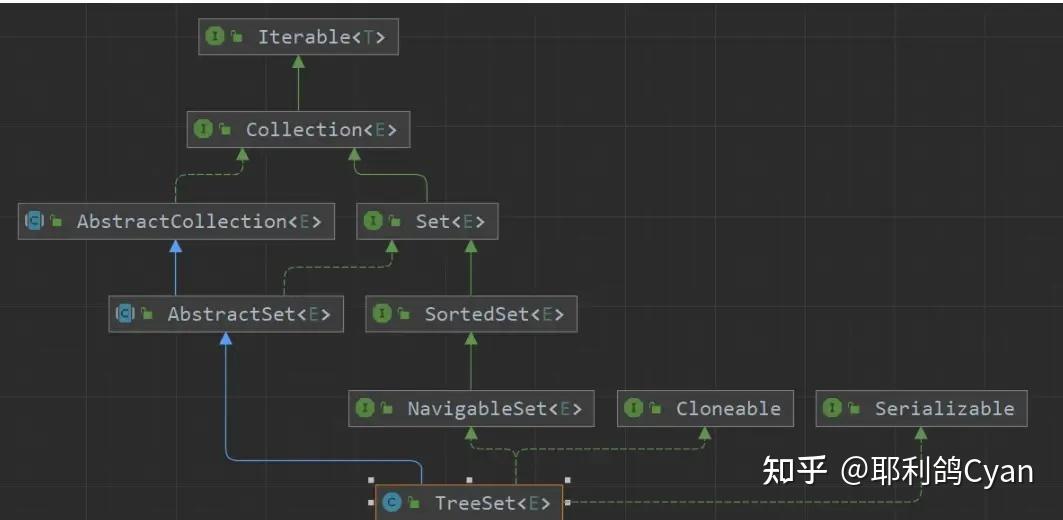
Task: Click the interface icon beside Collection<E>
Action: 203,129
